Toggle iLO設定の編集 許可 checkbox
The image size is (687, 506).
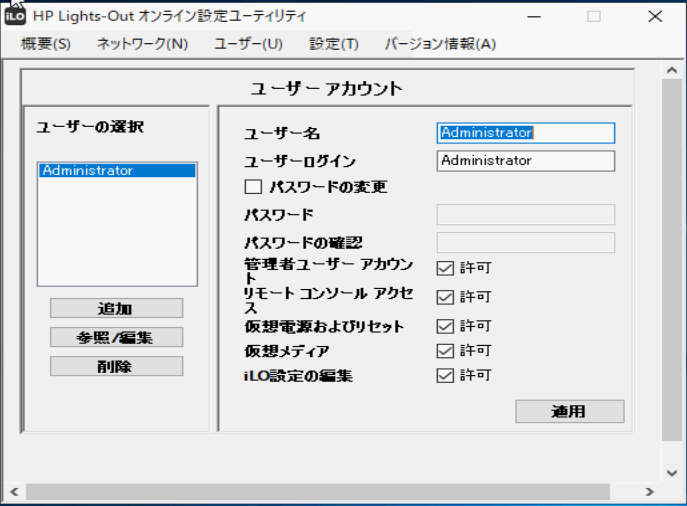(x=445, y=375)
